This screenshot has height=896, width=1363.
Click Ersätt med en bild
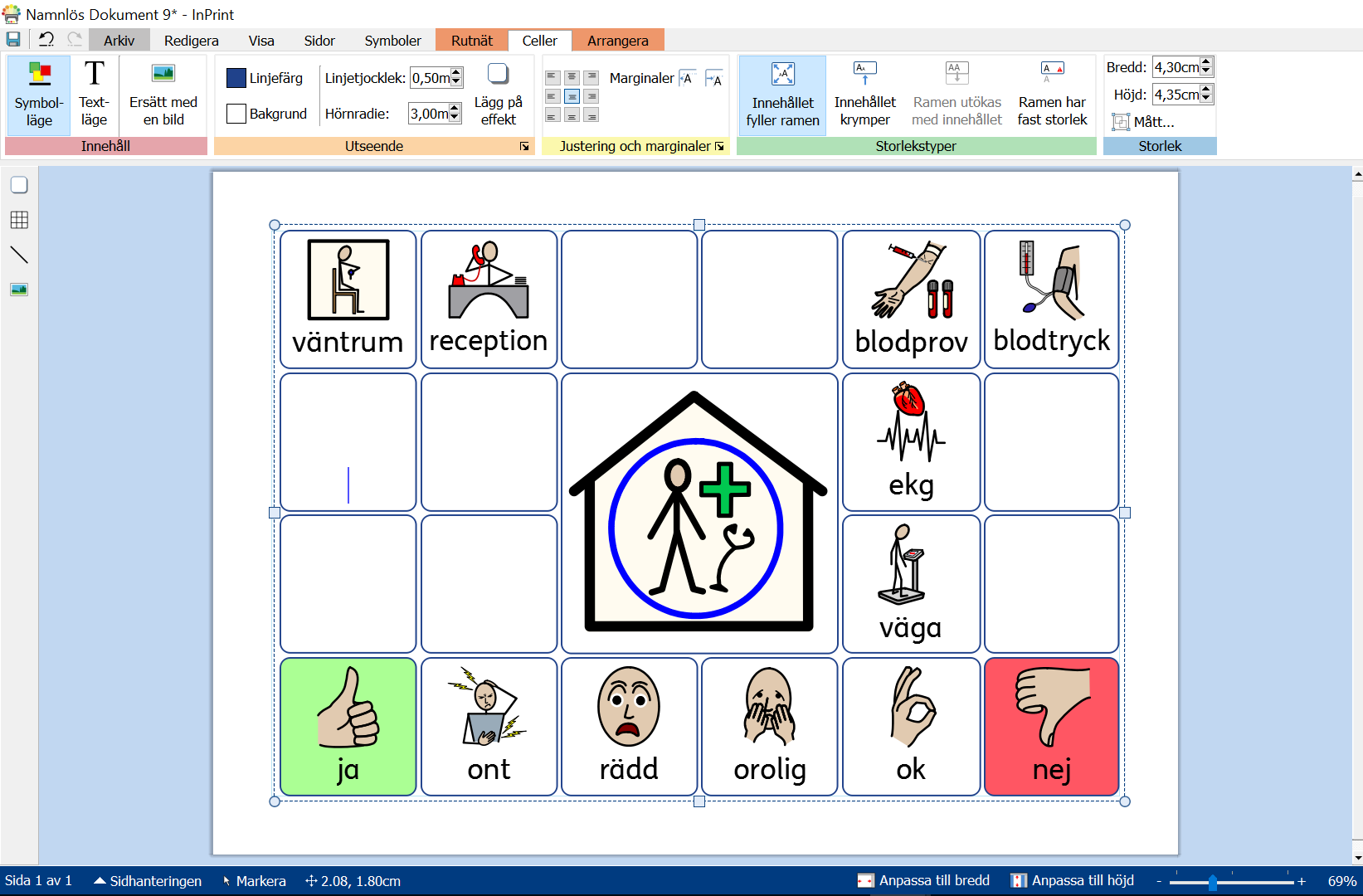tap(163, 95)
